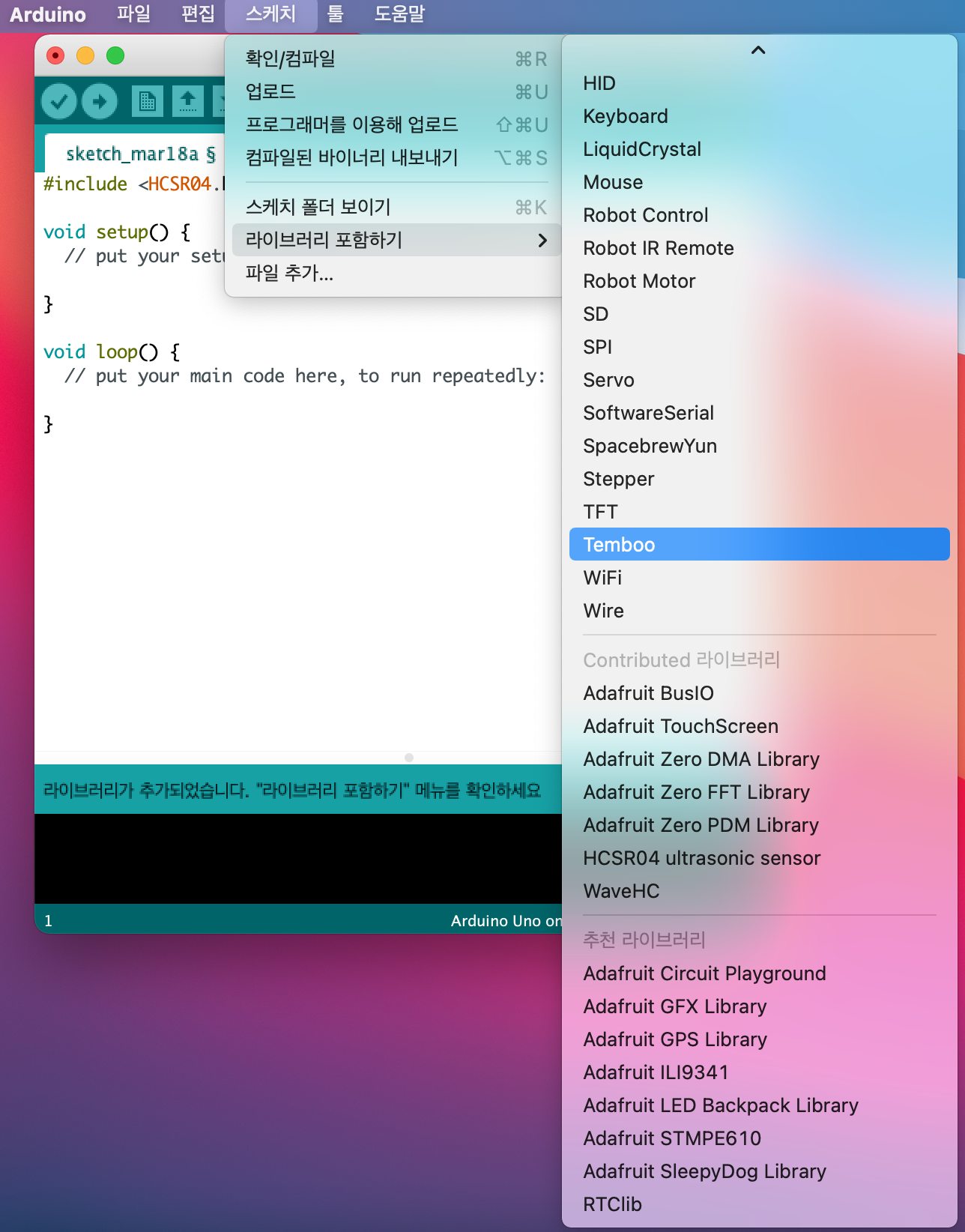Click the void setup() code line

(117, 232)
